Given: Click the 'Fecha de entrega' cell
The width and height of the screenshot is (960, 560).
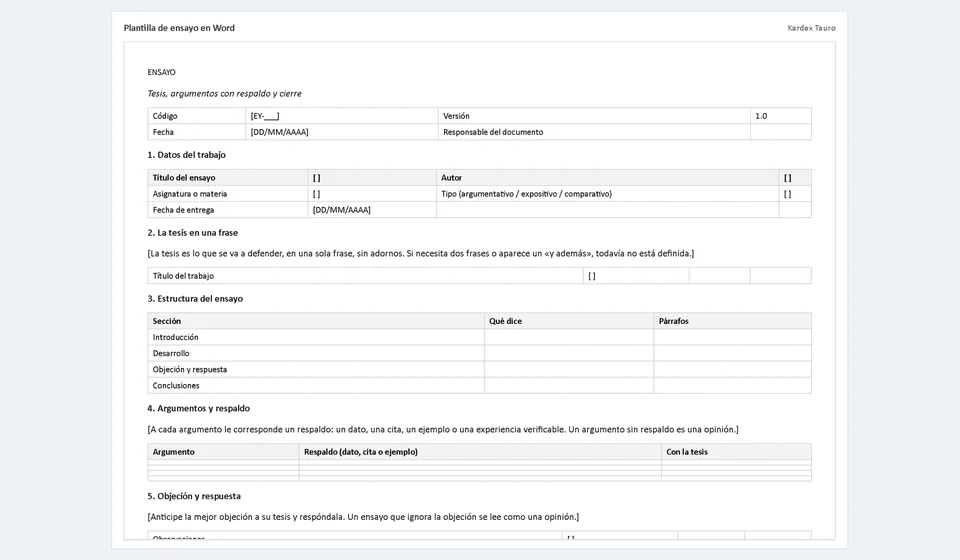Looking at the screenshot, I should coord(228,210).
